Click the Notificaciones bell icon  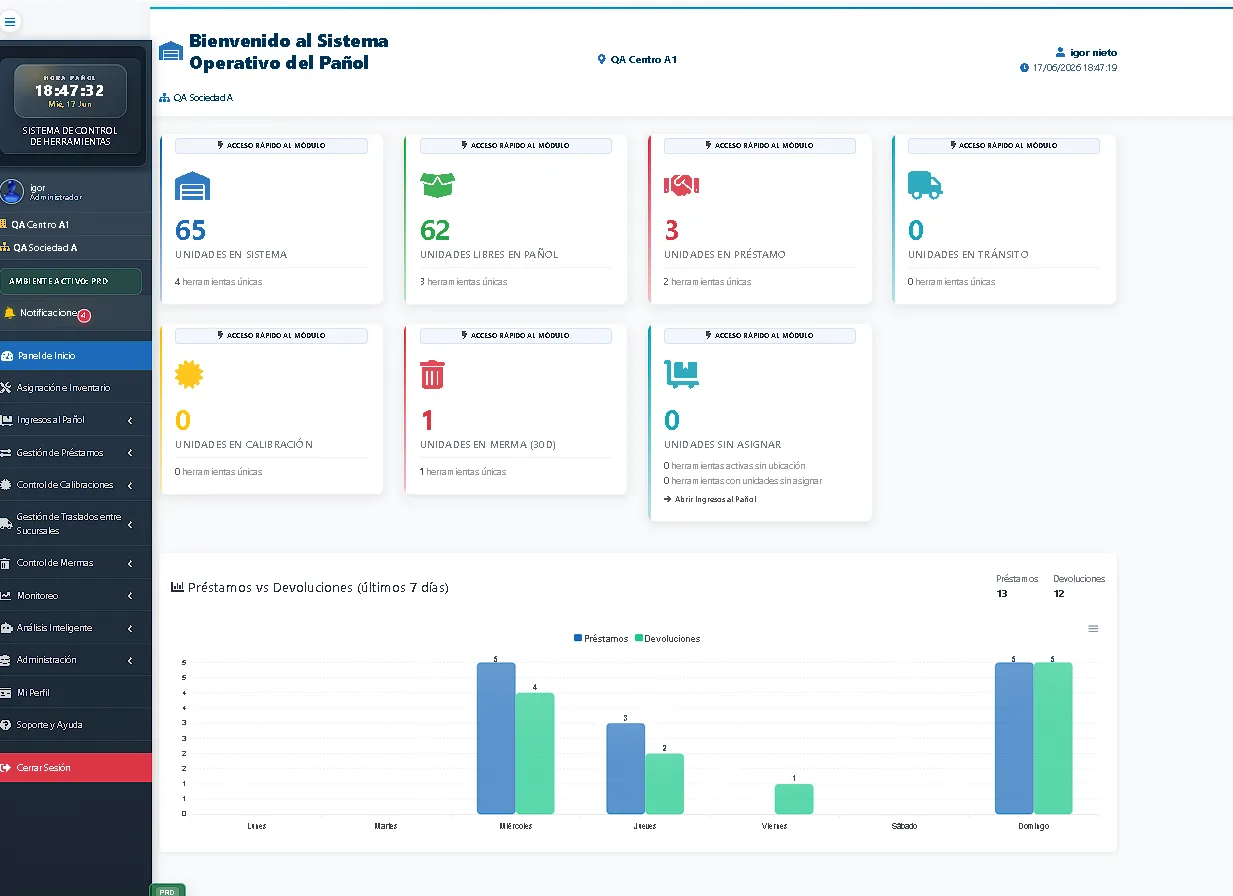(9, 313)
